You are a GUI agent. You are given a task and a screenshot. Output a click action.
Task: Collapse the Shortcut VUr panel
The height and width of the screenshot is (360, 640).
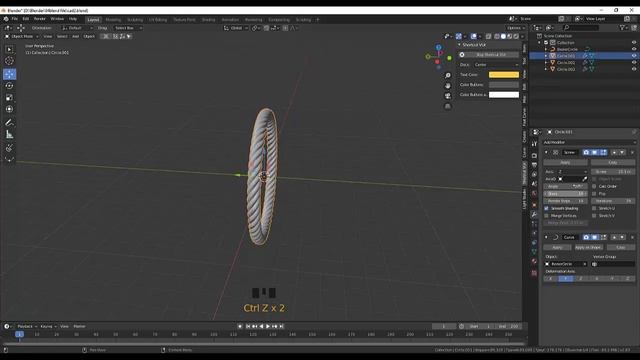pos(459,45)
